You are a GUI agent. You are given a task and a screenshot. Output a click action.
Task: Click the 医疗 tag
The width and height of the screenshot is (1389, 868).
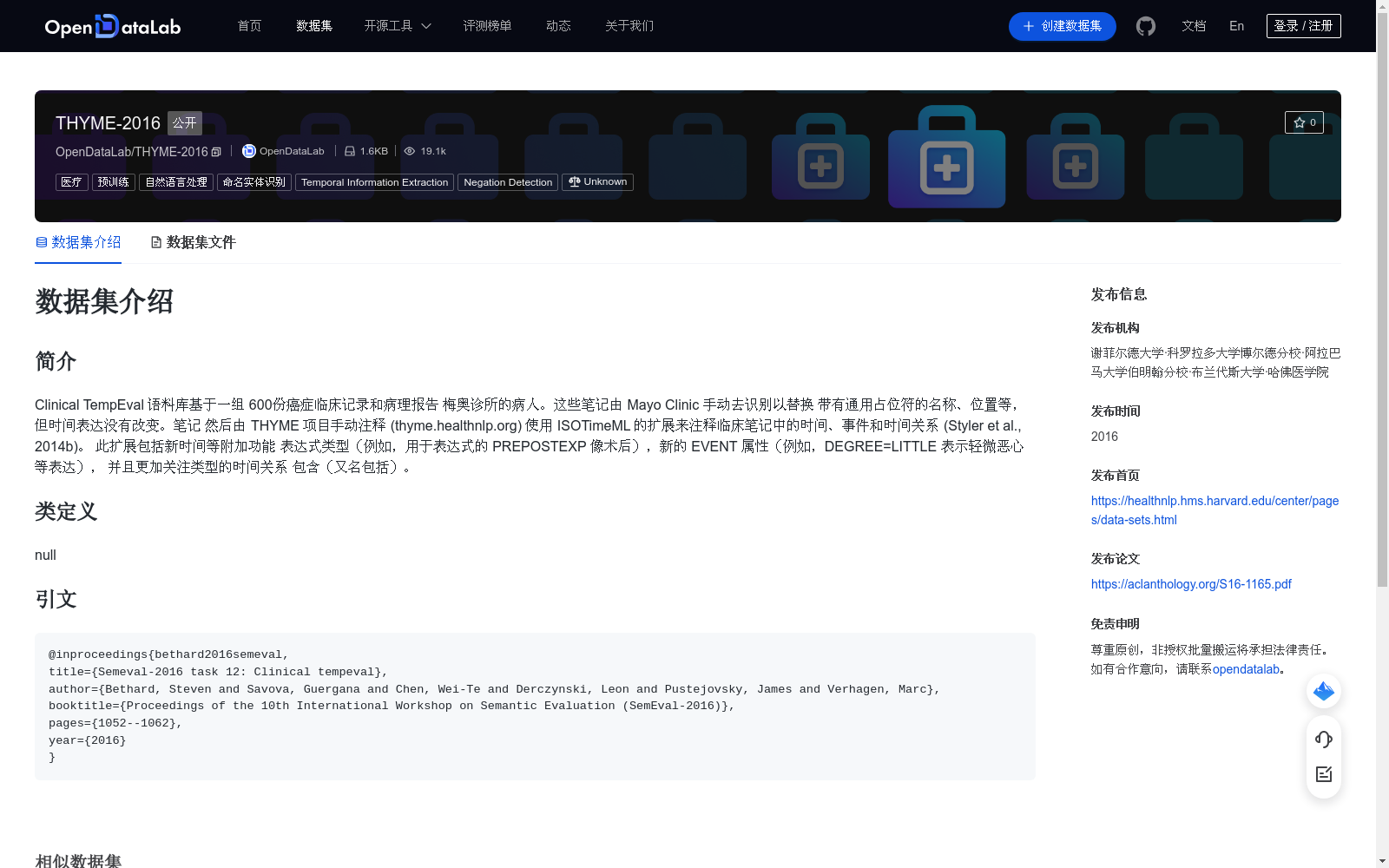[72, 182]
